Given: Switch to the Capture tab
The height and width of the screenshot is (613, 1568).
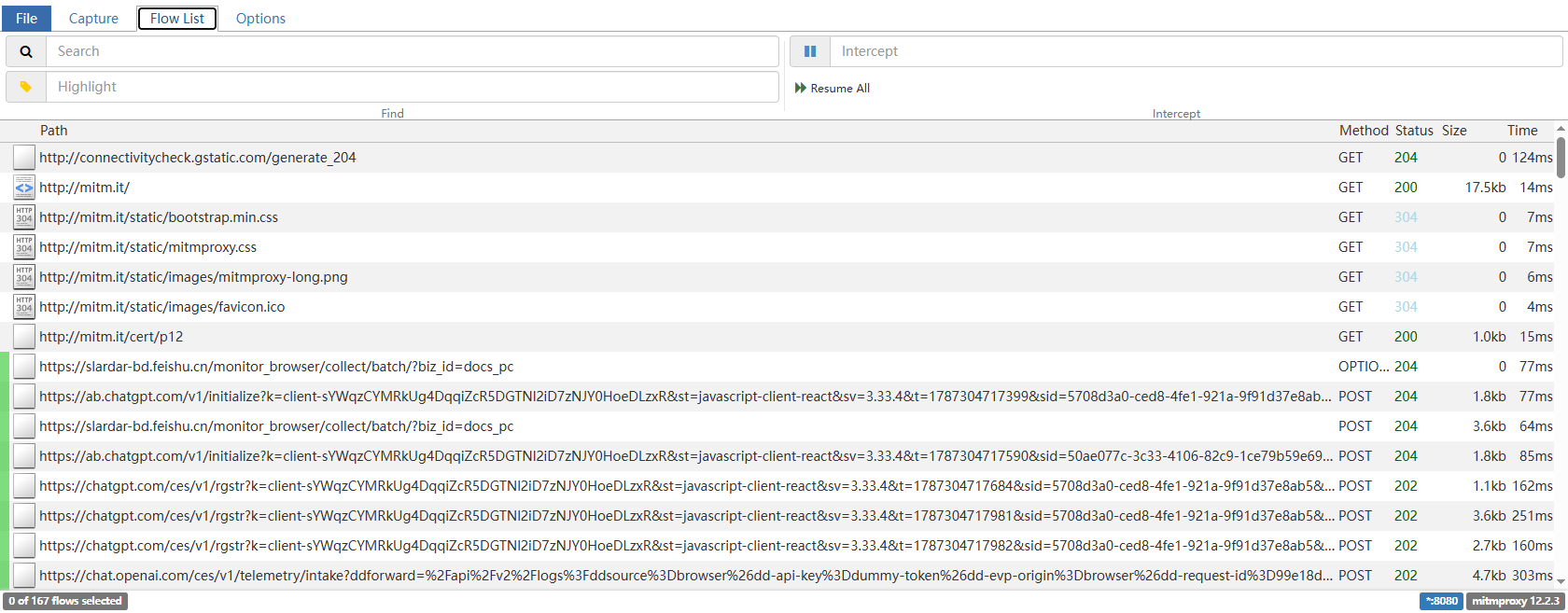Looking at the screenshot, I should click(x=93, y=18).
